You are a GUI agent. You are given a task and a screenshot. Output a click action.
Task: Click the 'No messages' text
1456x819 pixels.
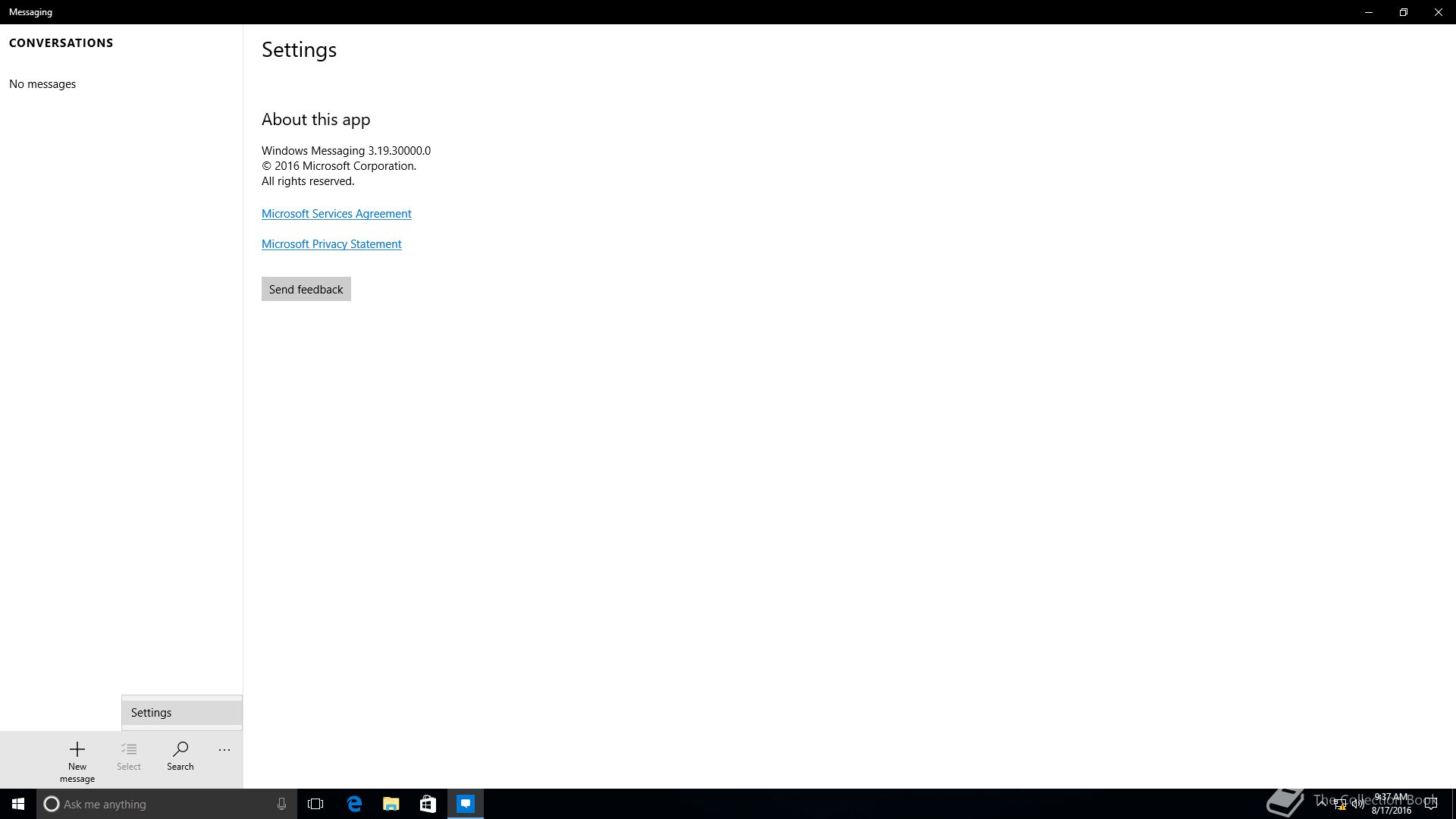click(x=42, y=84)
